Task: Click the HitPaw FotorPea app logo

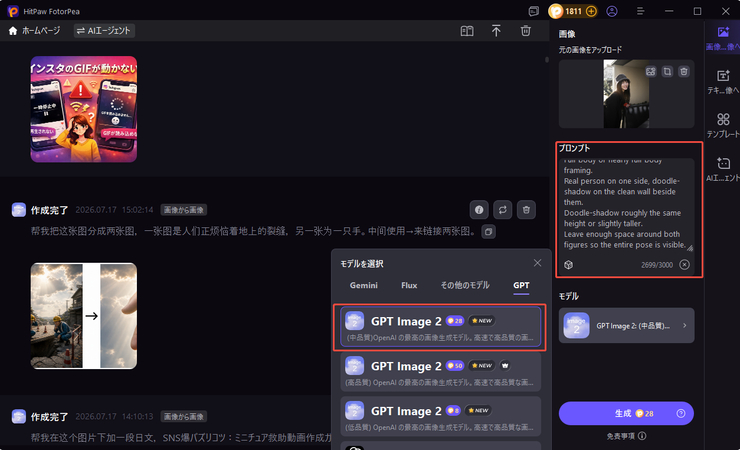Action: point(13,11)
